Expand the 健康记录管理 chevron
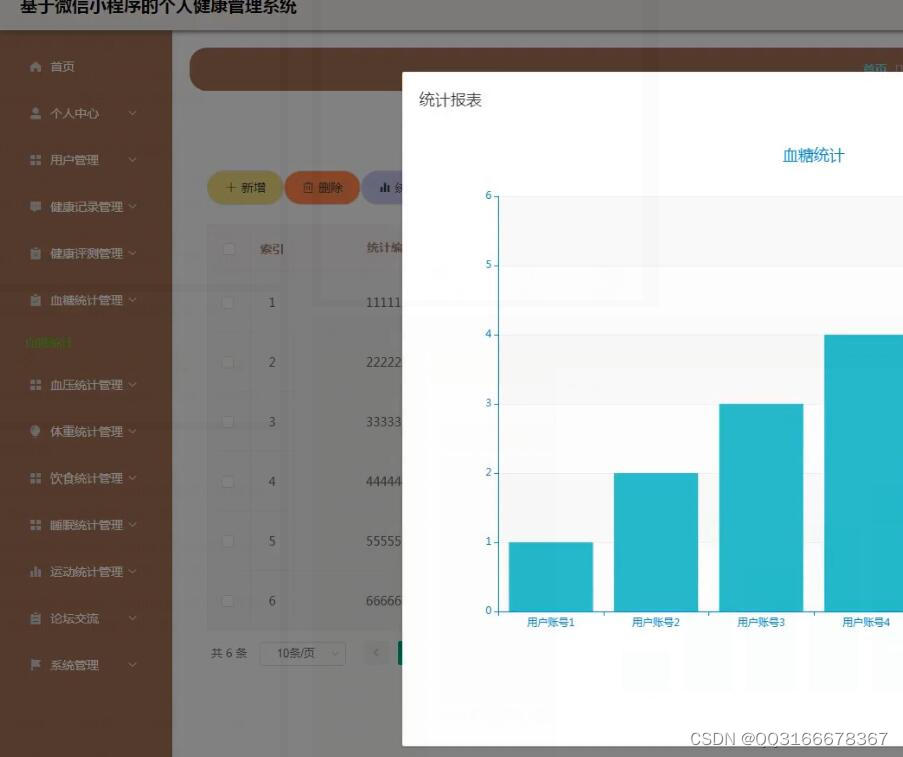This screenshot has height=757, width=903. tap(132, 206)
